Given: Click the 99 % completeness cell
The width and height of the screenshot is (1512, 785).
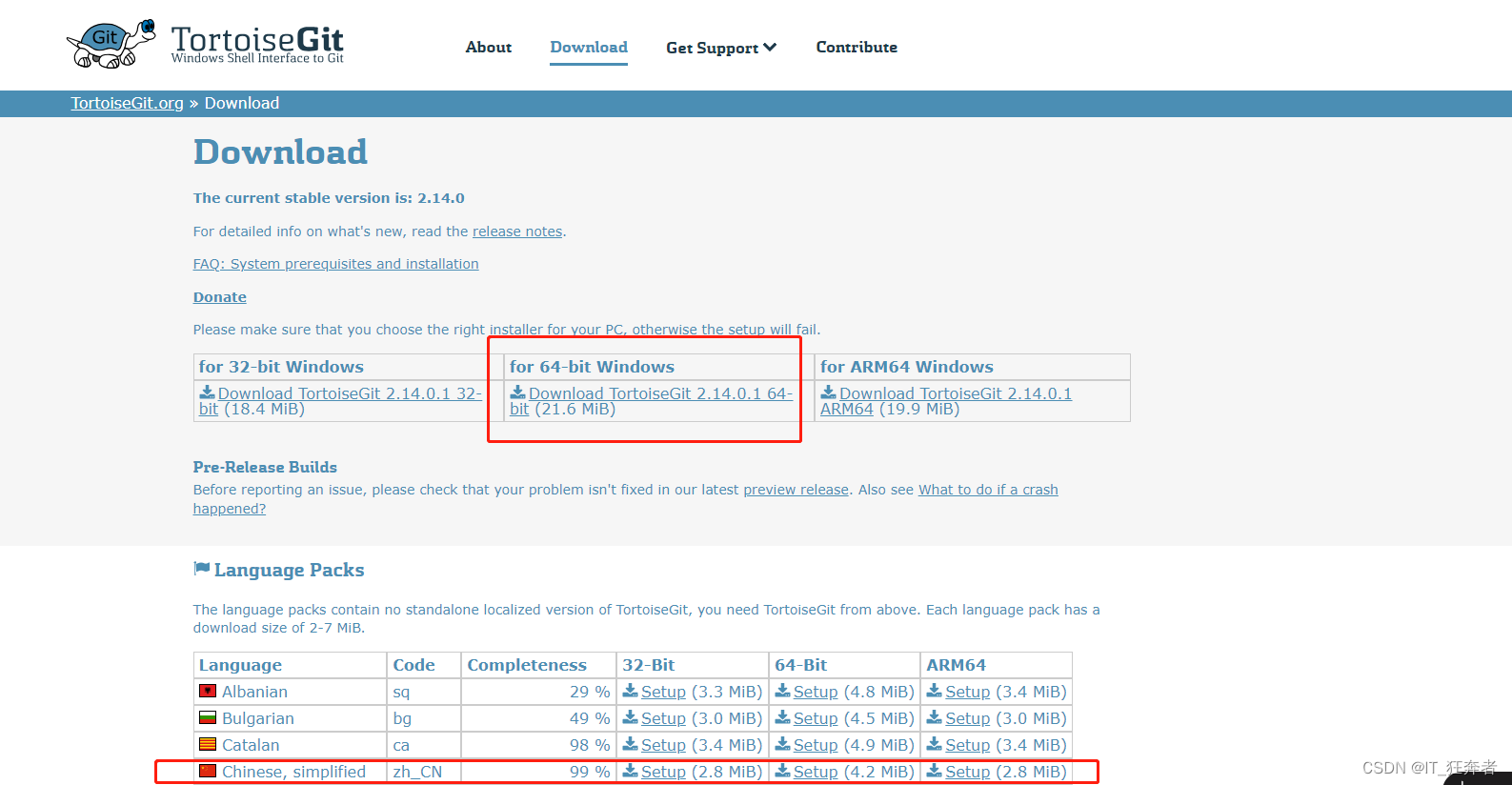Looking at the screenshot, I should pyautogui.click(x=539, y=772).
